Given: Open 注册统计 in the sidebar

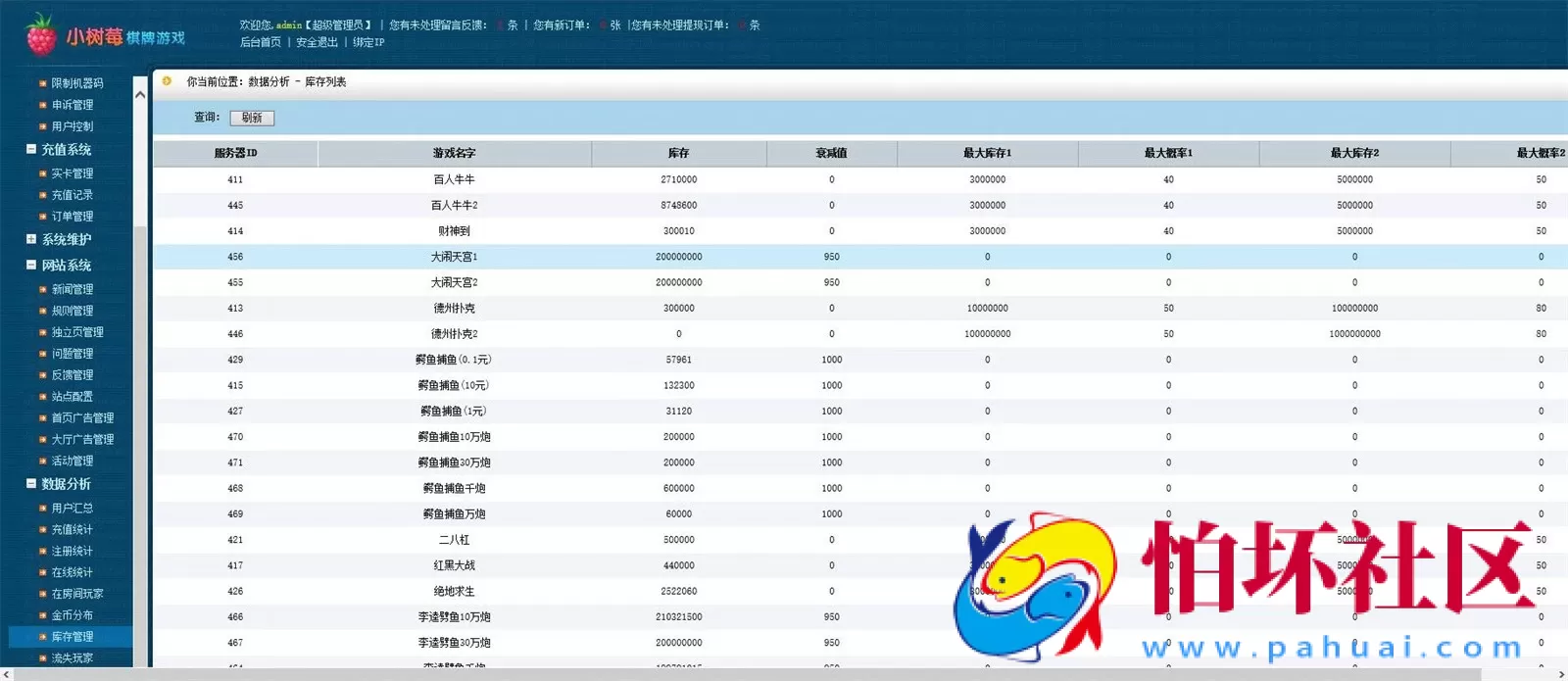Looking at the screenshot, I should (73, 552).
